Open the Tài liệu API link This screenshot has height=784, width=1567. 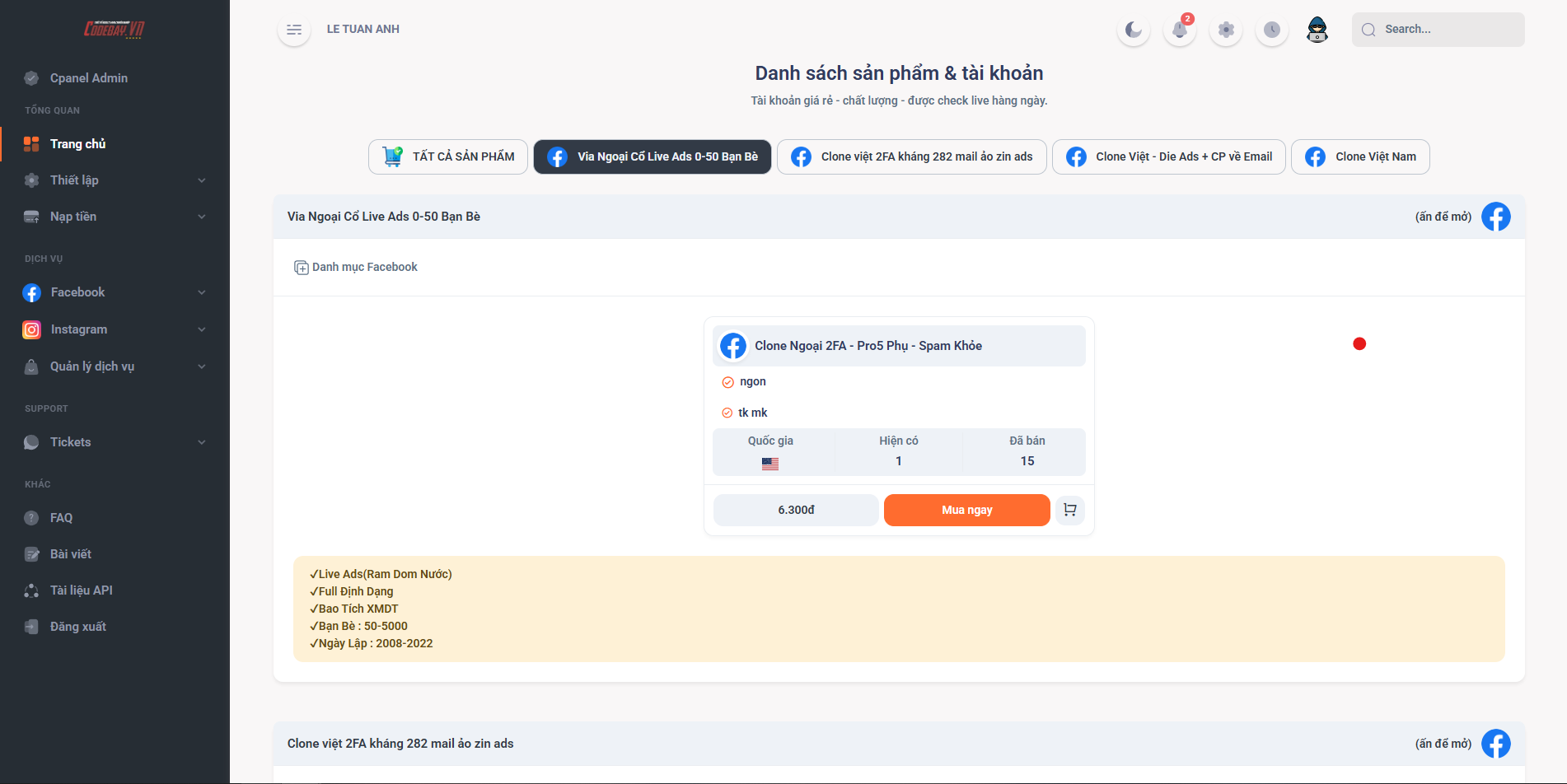pyautogui.click(x=81, y=590)
